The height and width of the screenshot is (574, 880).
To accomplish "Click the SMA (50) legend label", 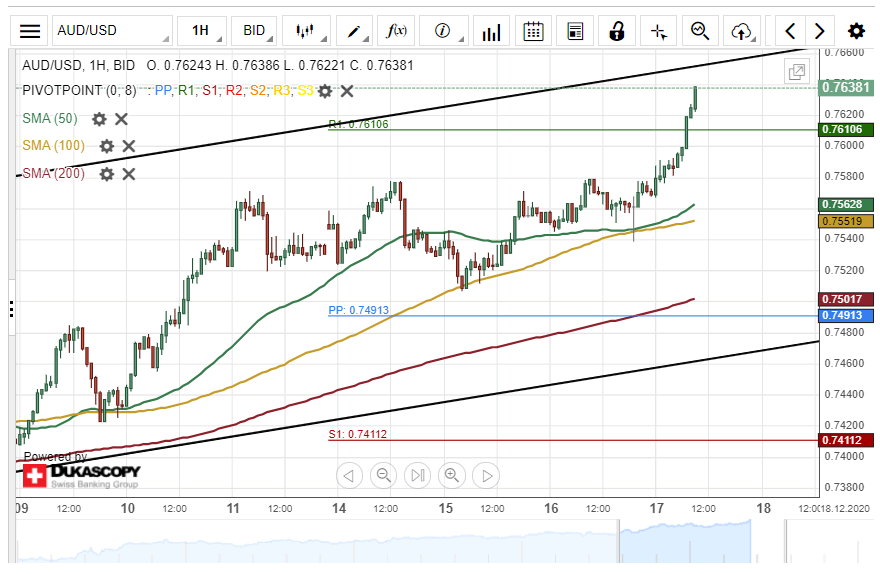I will (50, 119).
